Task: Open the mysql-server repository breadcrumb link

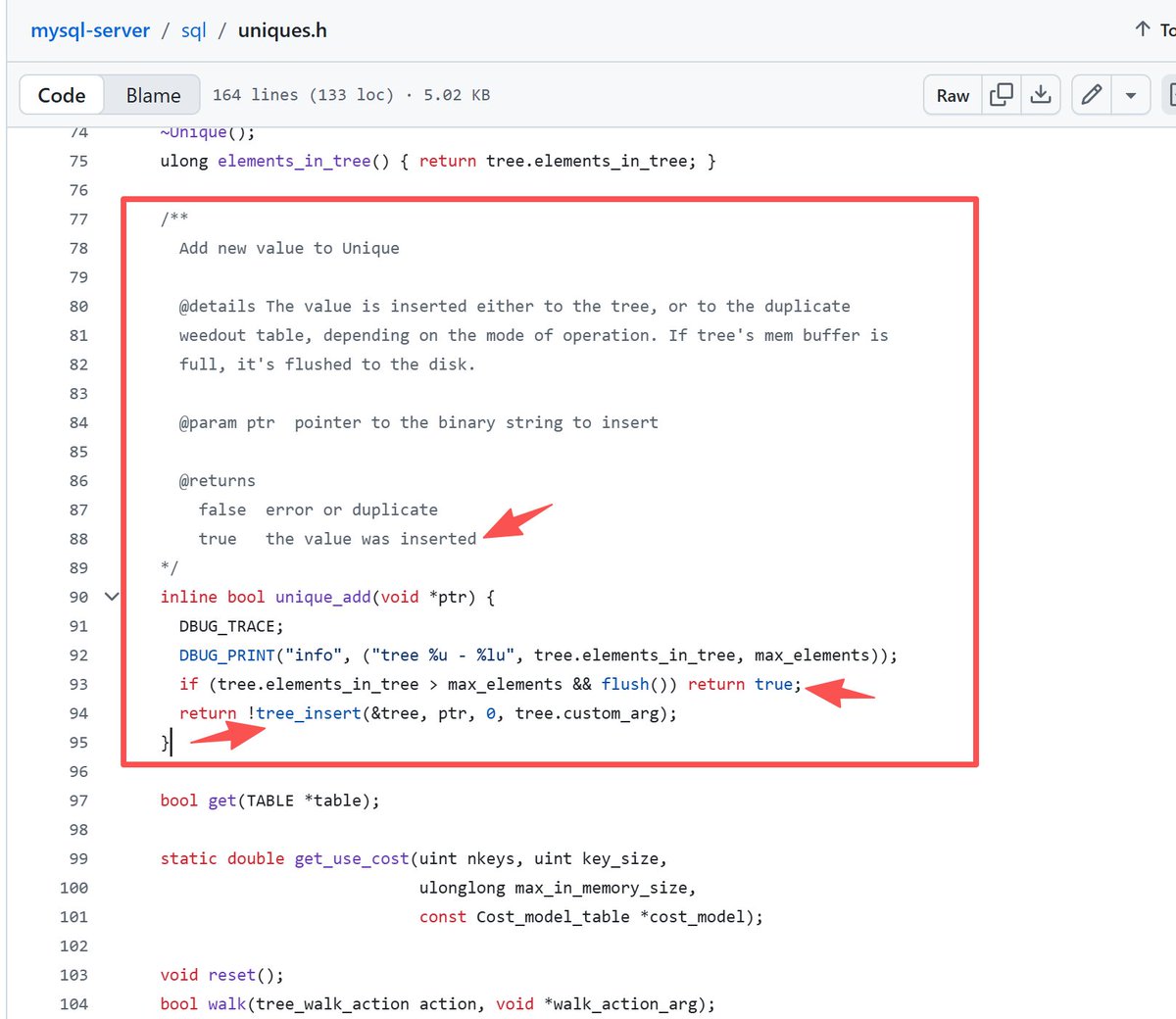Action: [90, 30]
